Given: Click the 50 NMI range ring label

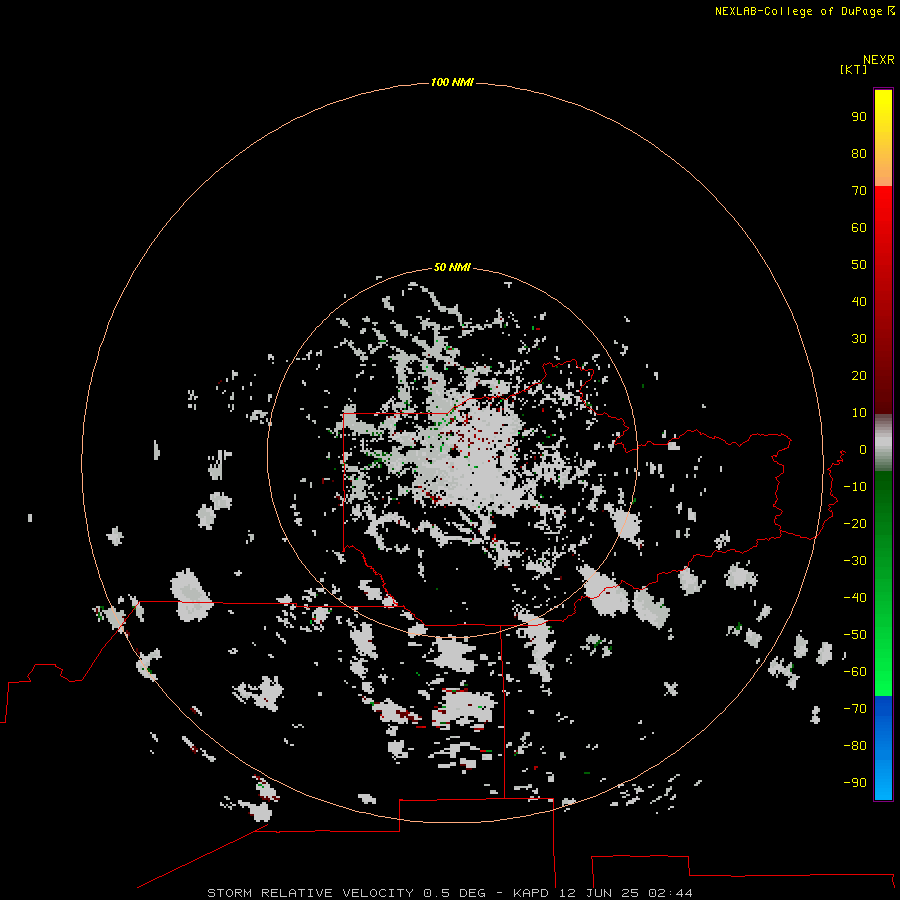Looking at the screenshot, I should click(452, 267).
